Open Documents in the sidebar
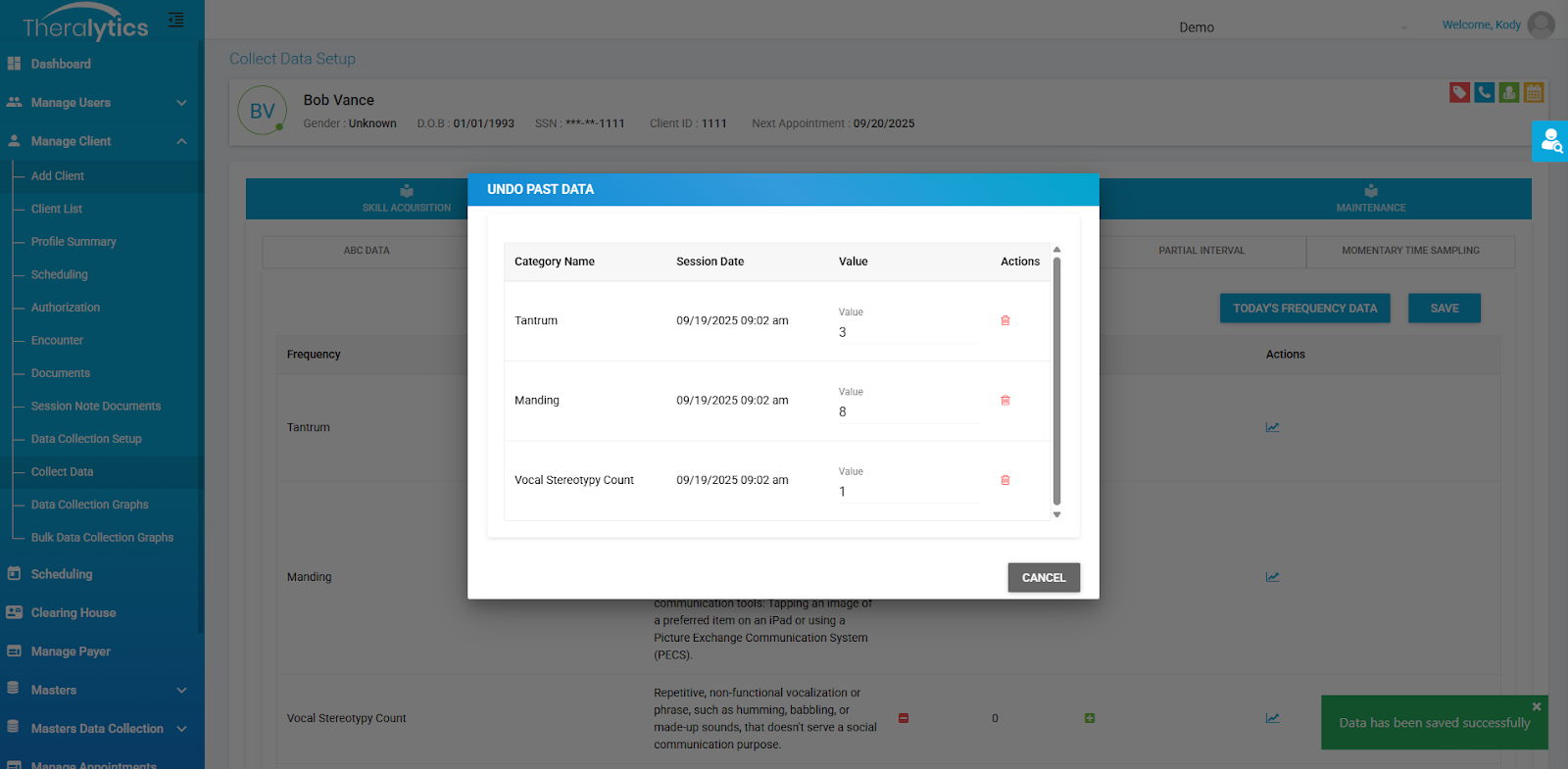This screenshot has height=769, width=1568. coord(61,373)
